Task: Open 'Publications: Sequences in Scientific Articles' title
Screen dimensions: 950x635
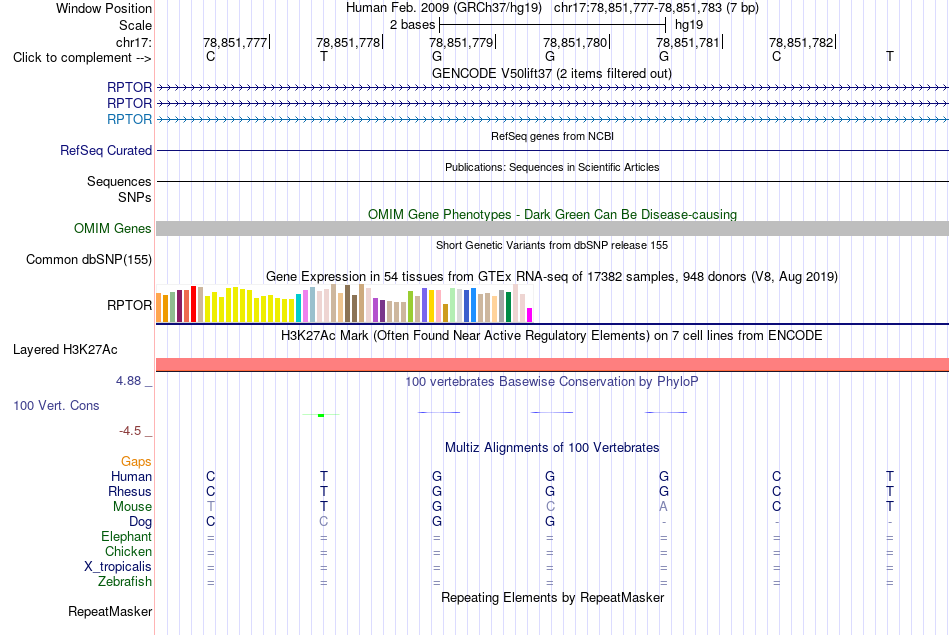Action: [x=552, y=167]
